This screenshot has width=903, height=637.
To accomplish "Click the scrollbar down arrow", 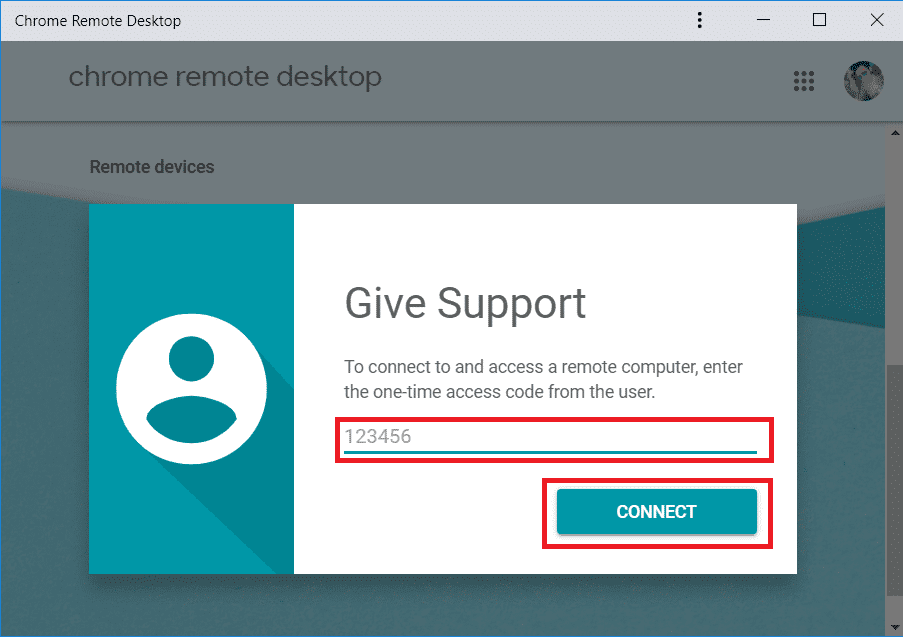I will 894,627.
